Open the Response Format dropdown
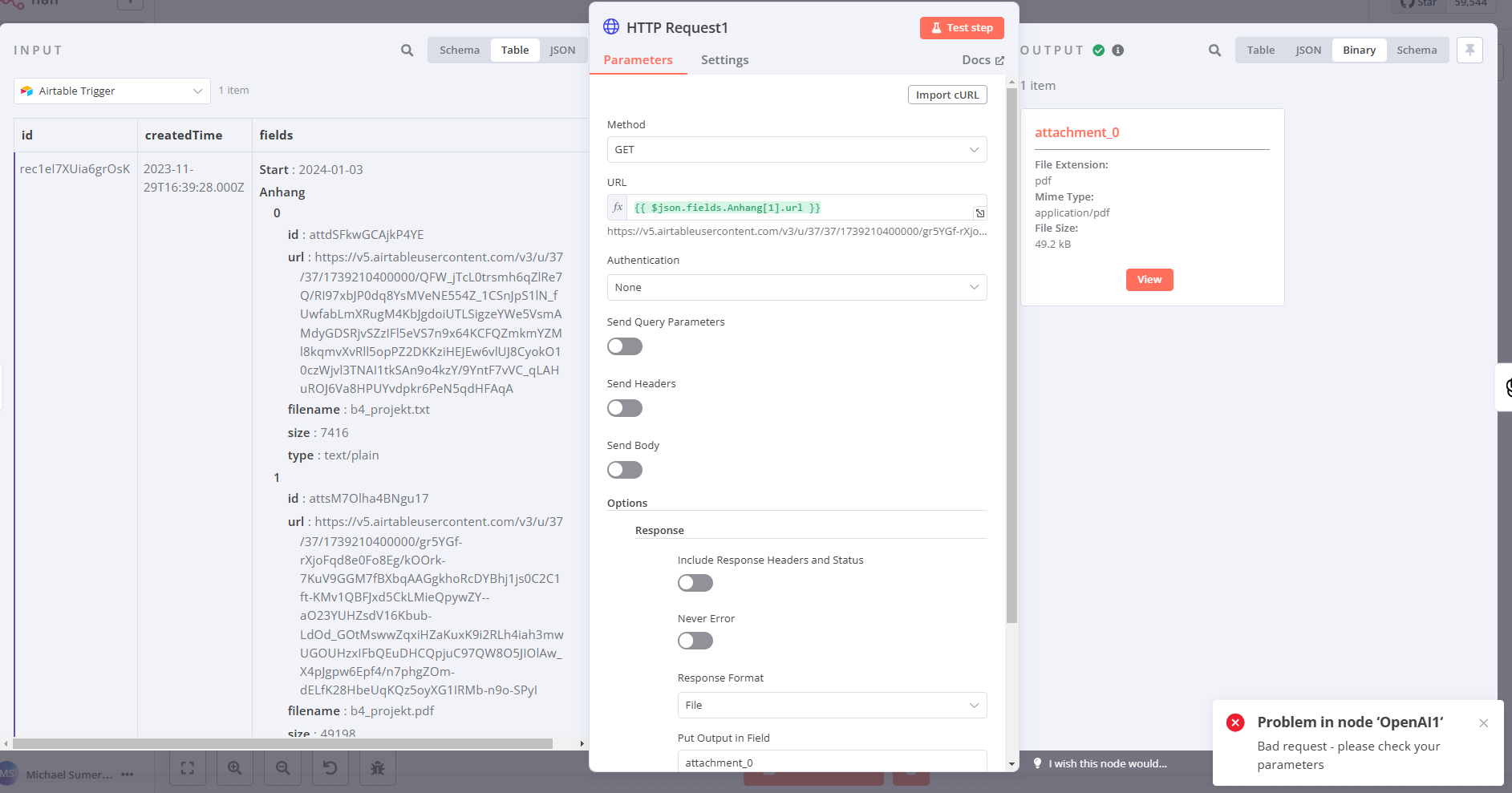The width and height of the screenshot is (1512, 793). 832,706
